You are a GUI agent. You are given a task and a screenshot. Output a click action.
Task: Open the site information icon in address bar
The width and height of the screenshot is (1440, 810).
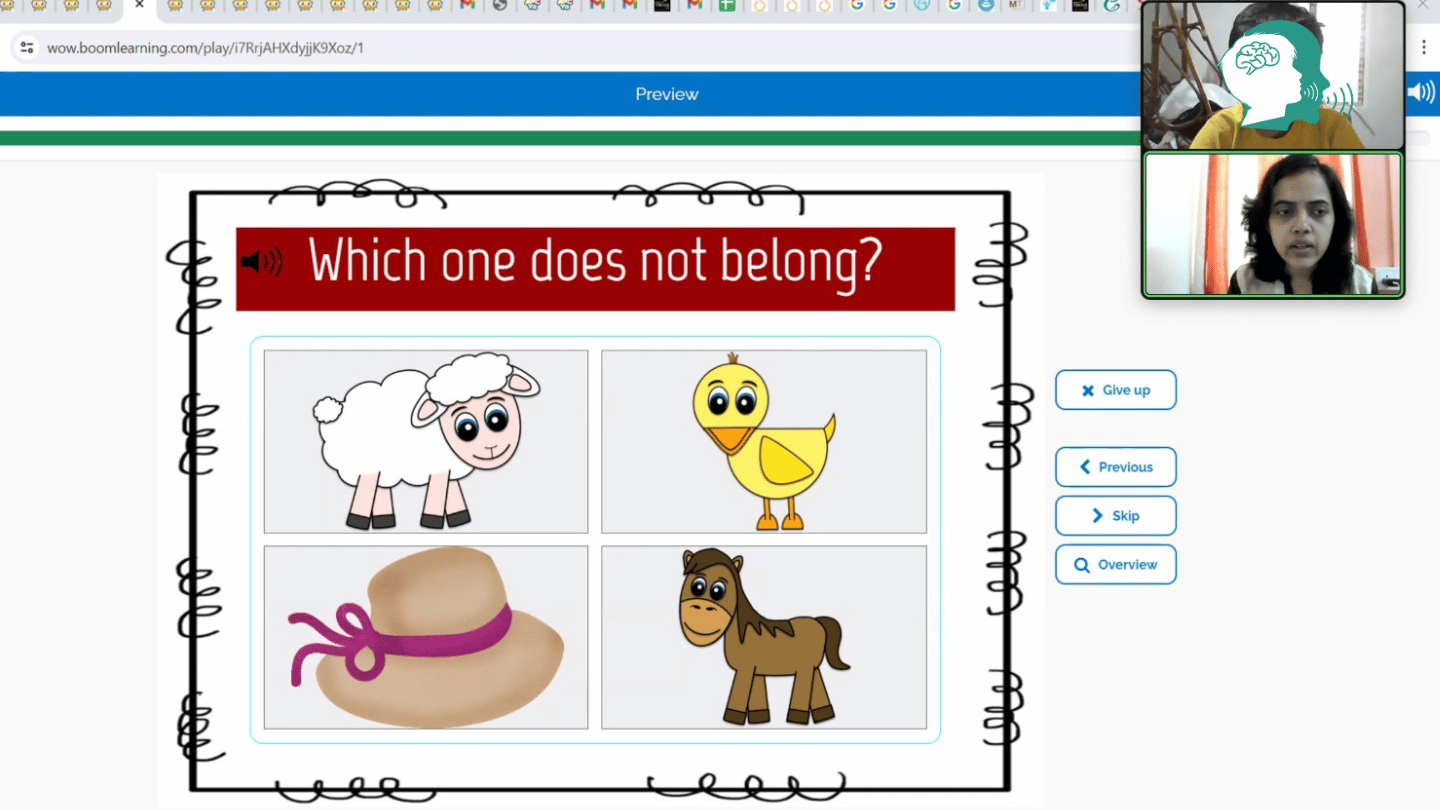[27, 47]
